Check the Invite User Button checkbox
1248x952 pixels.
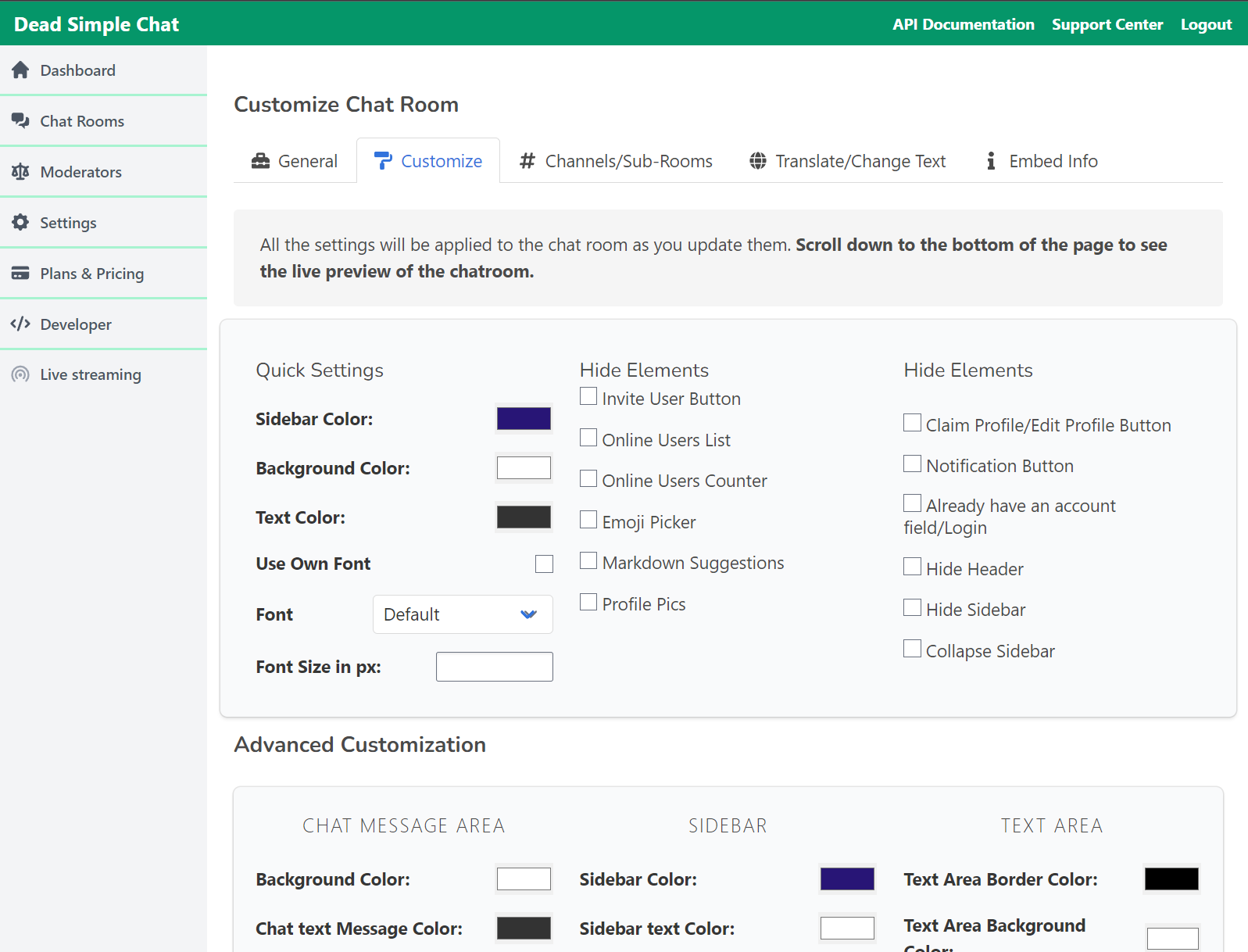coord(588,397)
